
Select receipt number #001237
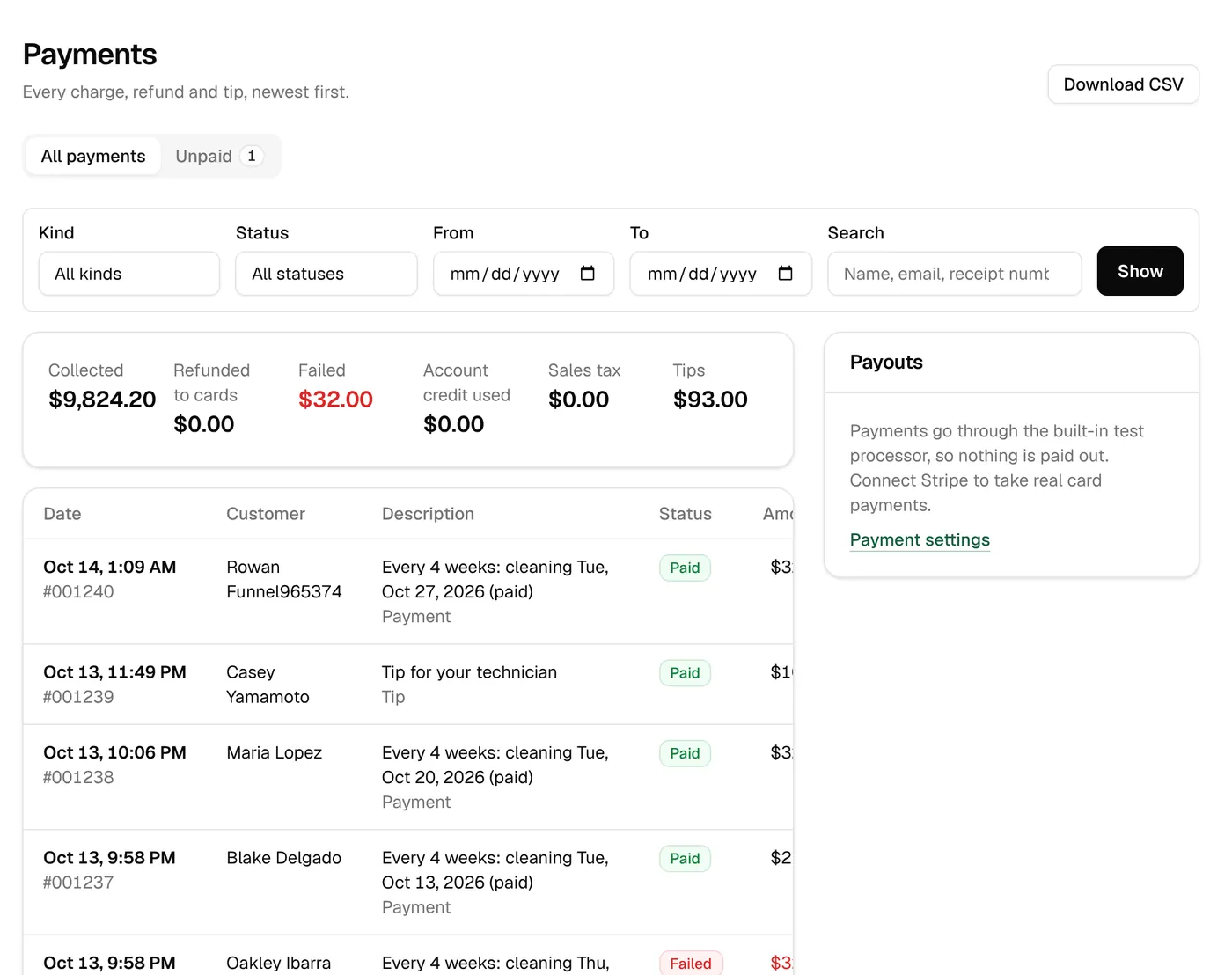pyautogui.click(x=78, y=883)
